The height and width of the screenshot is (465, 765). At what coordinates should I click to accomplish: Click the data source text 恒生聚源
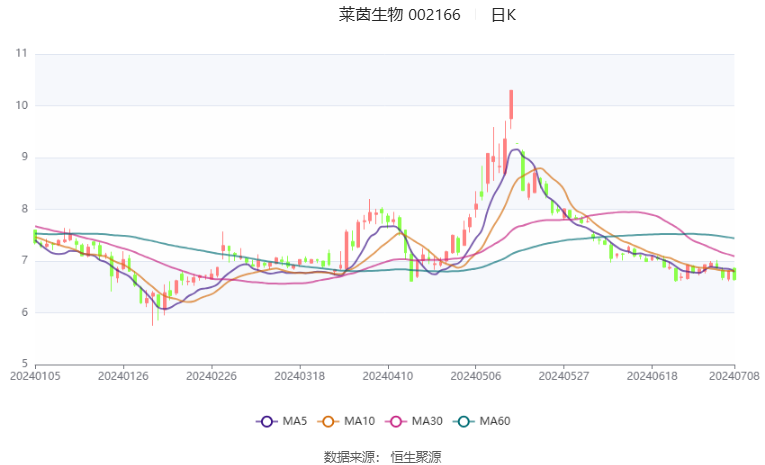416,457
